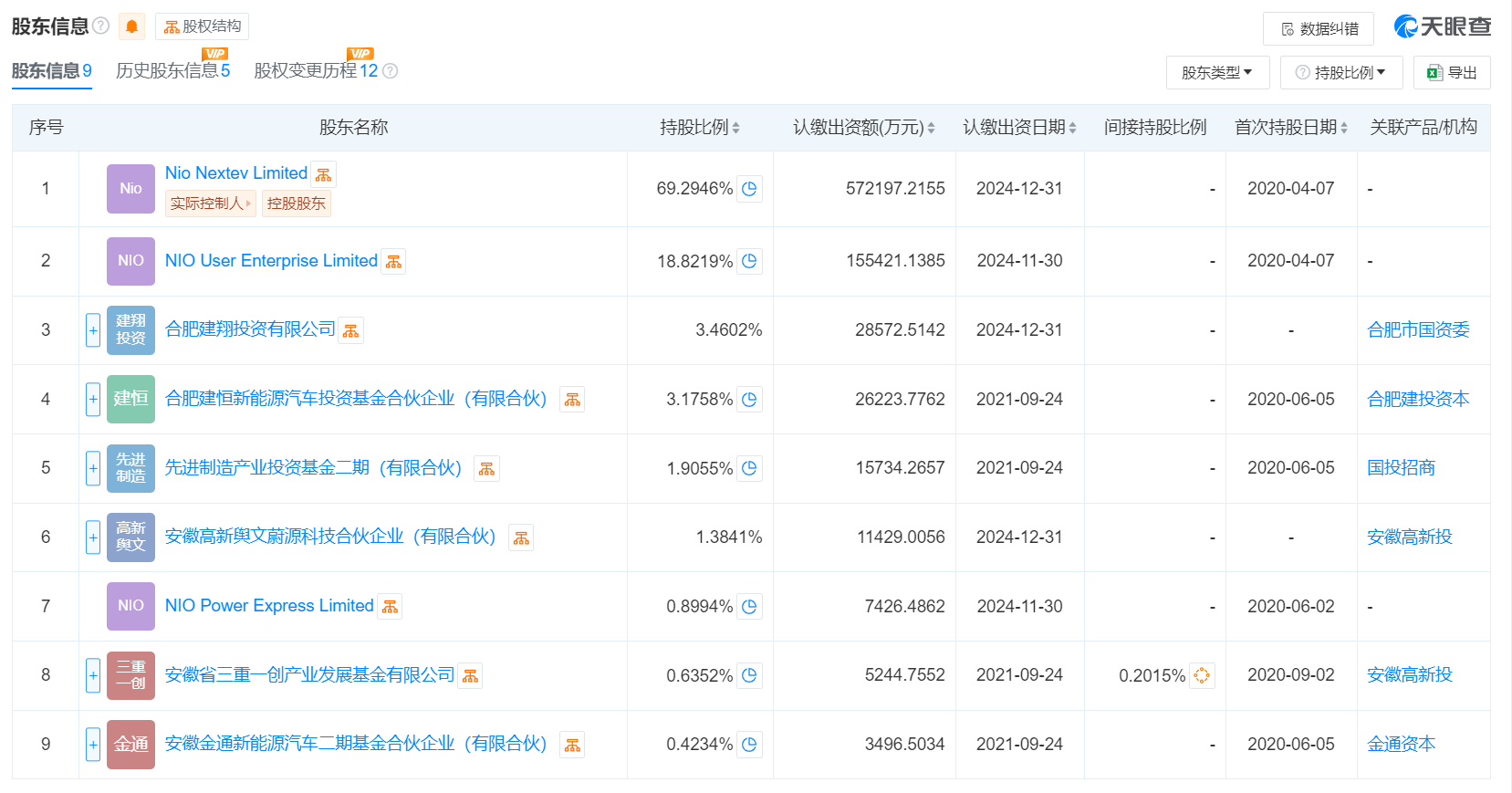Switch to the 历史股东信息 5 tab
1512x793 pixels.
[173, 71]
